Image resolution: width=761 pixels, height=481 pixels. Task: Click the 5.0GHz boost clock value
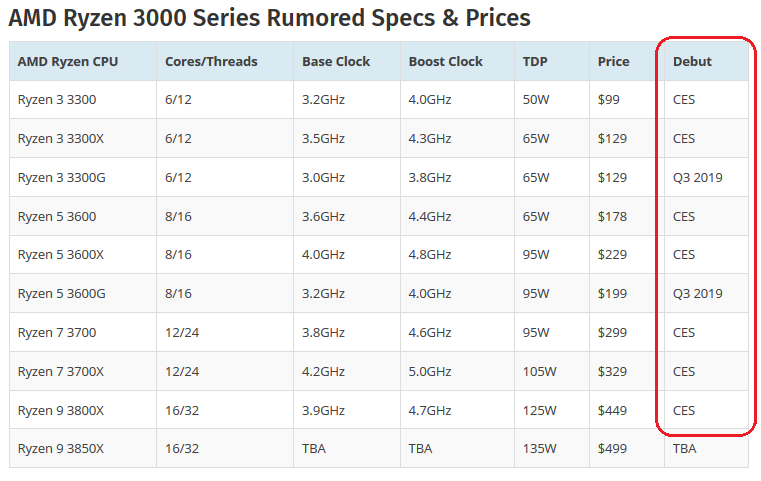click(x=428, y=371)
